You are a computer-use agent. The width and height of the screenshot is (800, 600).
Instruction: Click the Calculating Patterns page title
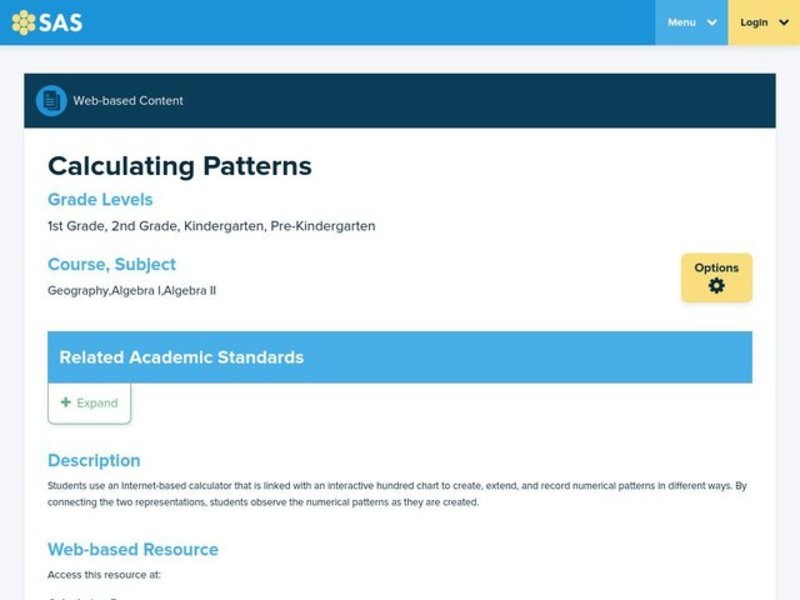[180, 166]
